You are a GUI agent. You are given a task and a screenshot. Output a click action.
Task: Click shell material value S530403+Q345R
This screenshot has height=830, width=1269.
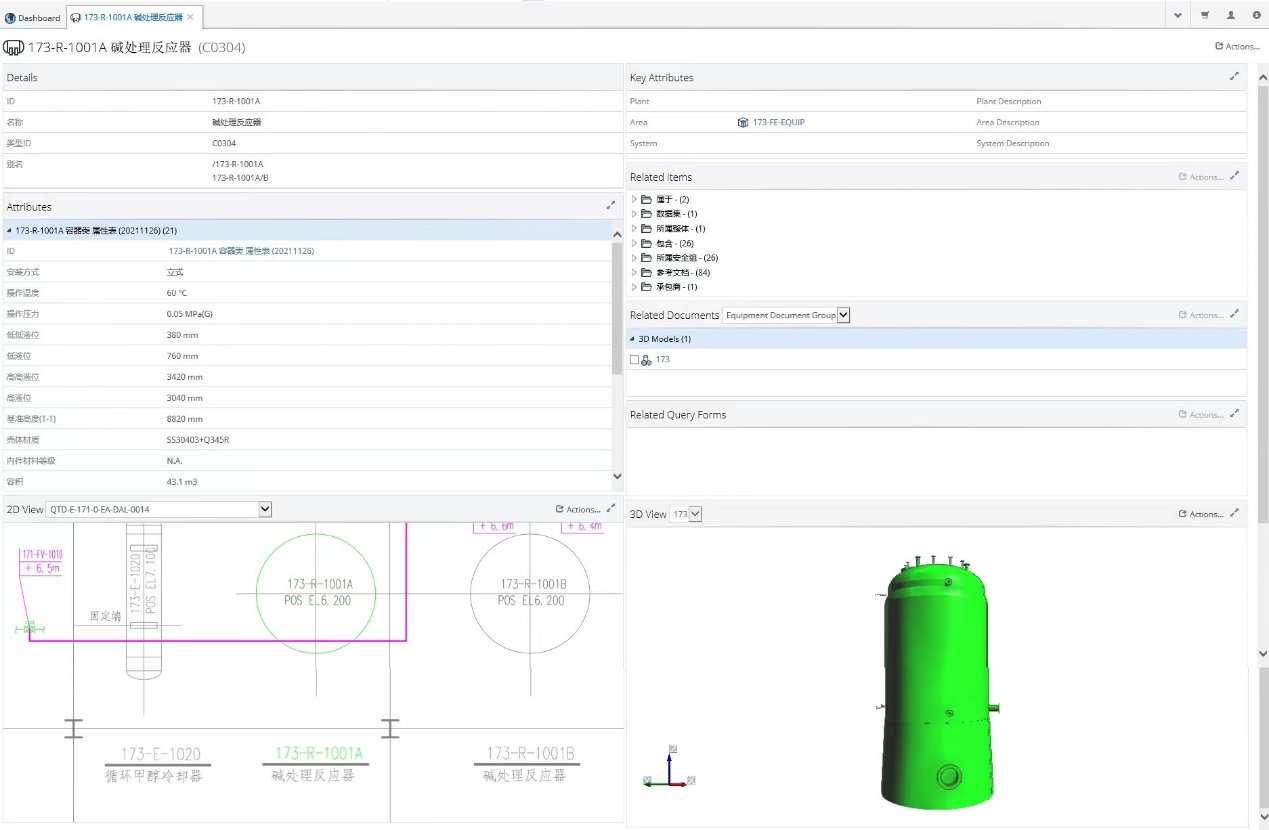click(x=198, y=440)
